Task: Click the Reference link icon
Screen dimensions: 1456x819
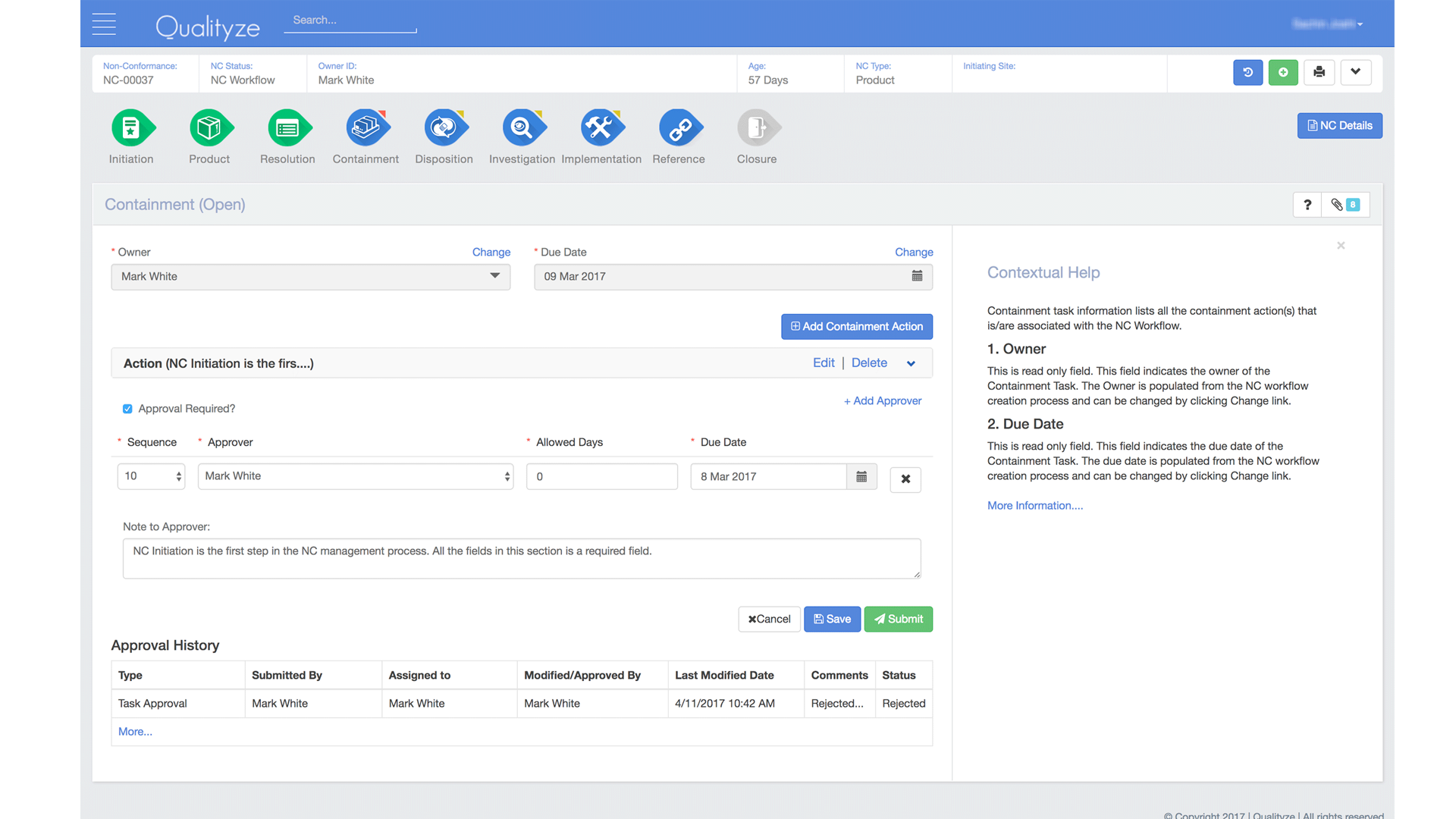Action: pyautogui.click(x=679, y=127)
